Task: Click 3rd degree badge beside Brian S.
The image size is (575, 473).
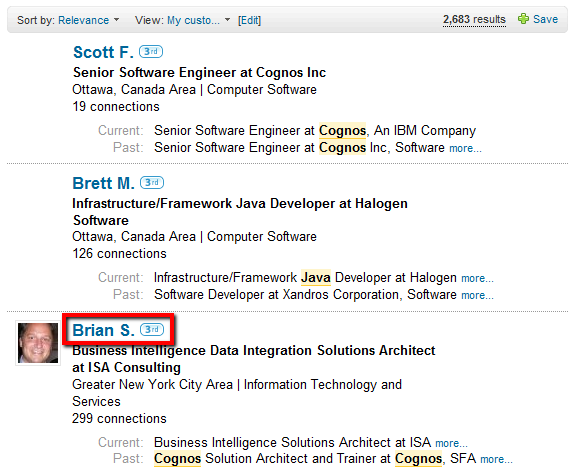Action: click(x=152, y=330)
